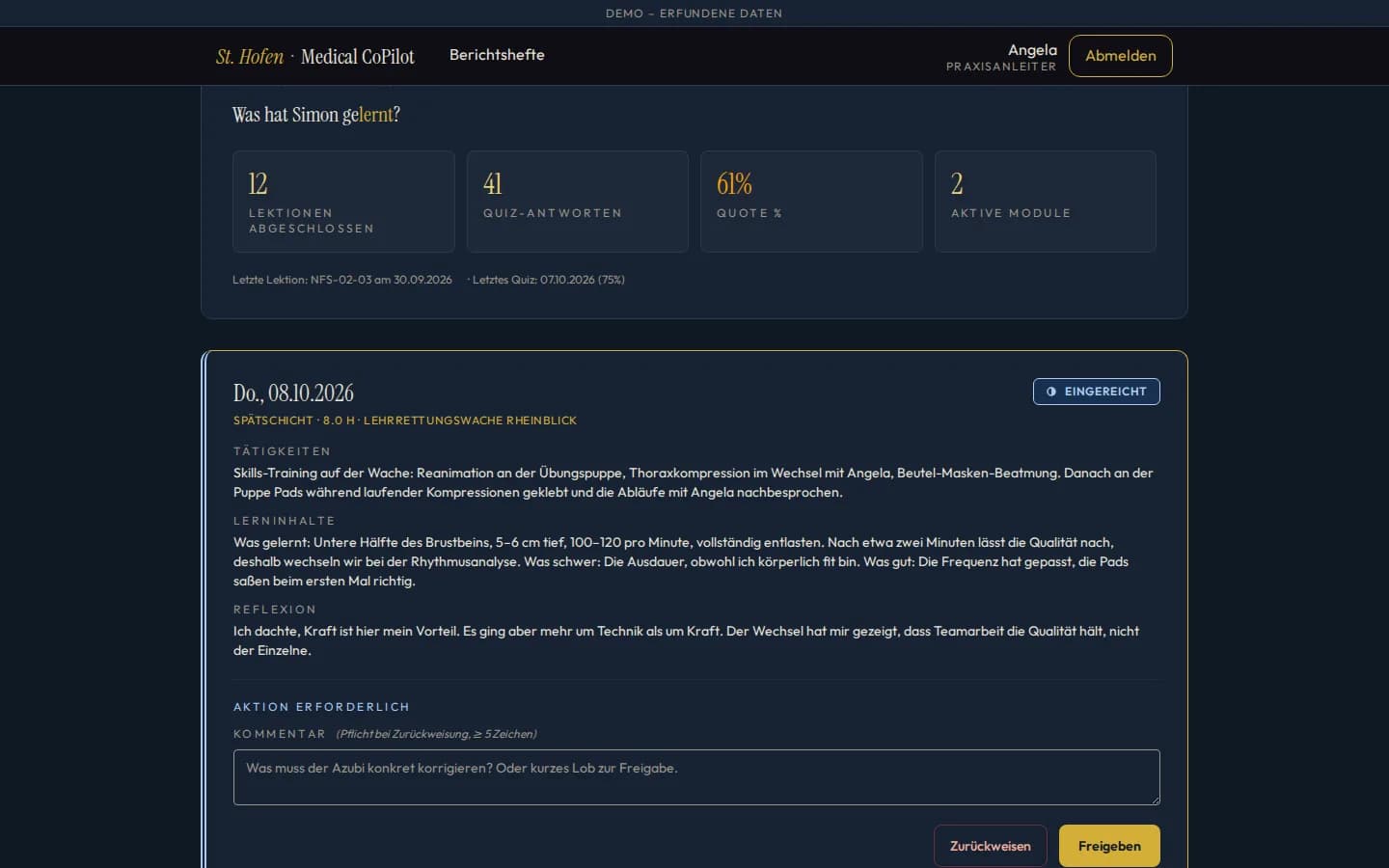
Task: Click the Spätschicht Lehrrettungswache Rheinblick line
Action: point(405,420)
